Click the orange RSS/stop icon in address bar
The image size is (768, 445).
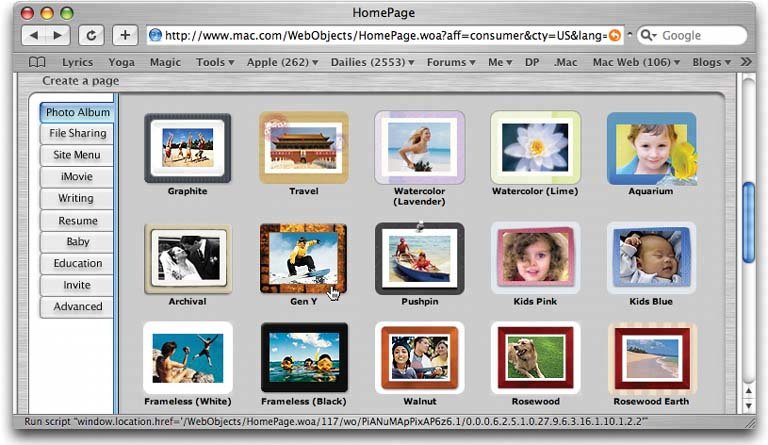click(x=615, y=35)
